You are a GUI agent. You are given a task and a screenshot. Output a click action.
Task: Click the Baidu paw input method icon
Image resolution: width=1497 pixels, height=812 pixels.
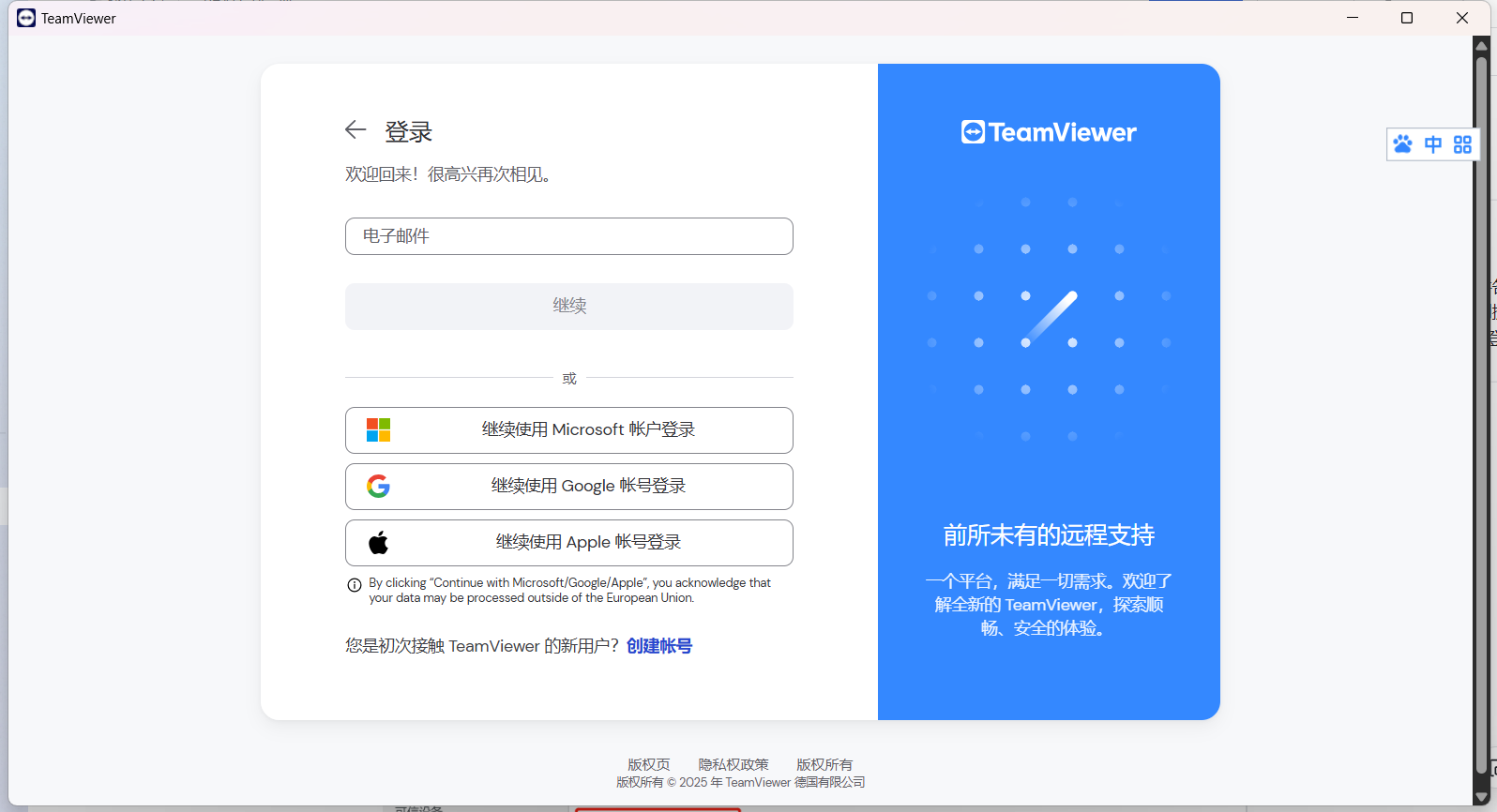[1402, 144]
